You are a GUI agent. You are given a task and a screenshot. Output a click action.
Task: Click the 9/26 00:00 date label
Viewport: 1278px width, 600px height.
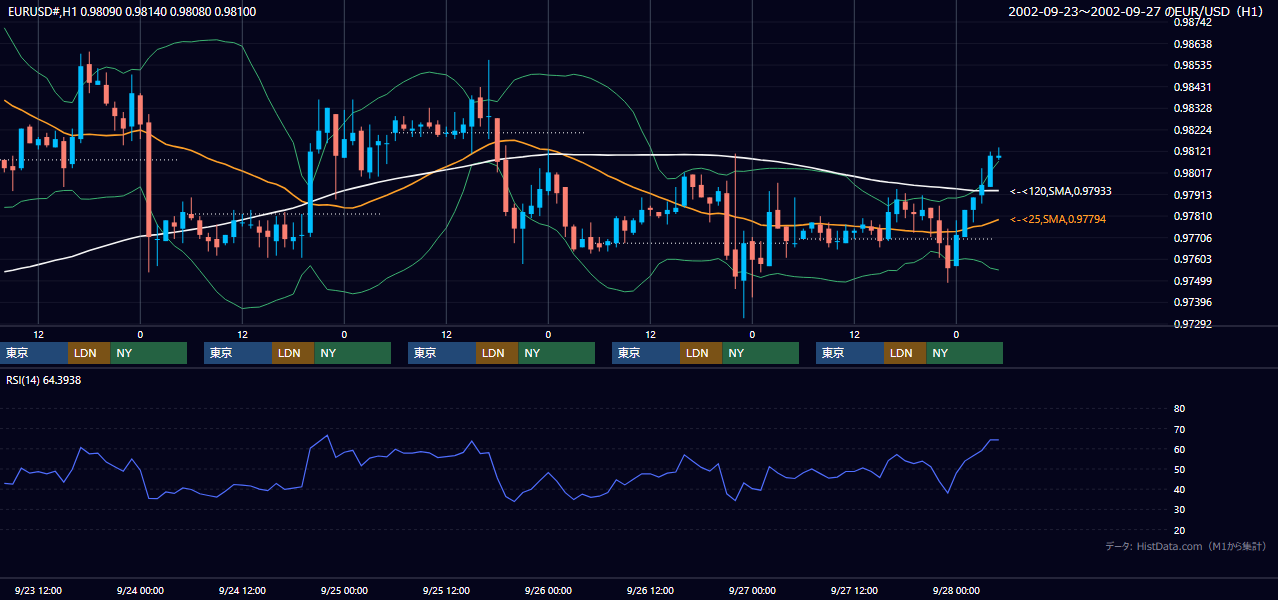(547, 590)
